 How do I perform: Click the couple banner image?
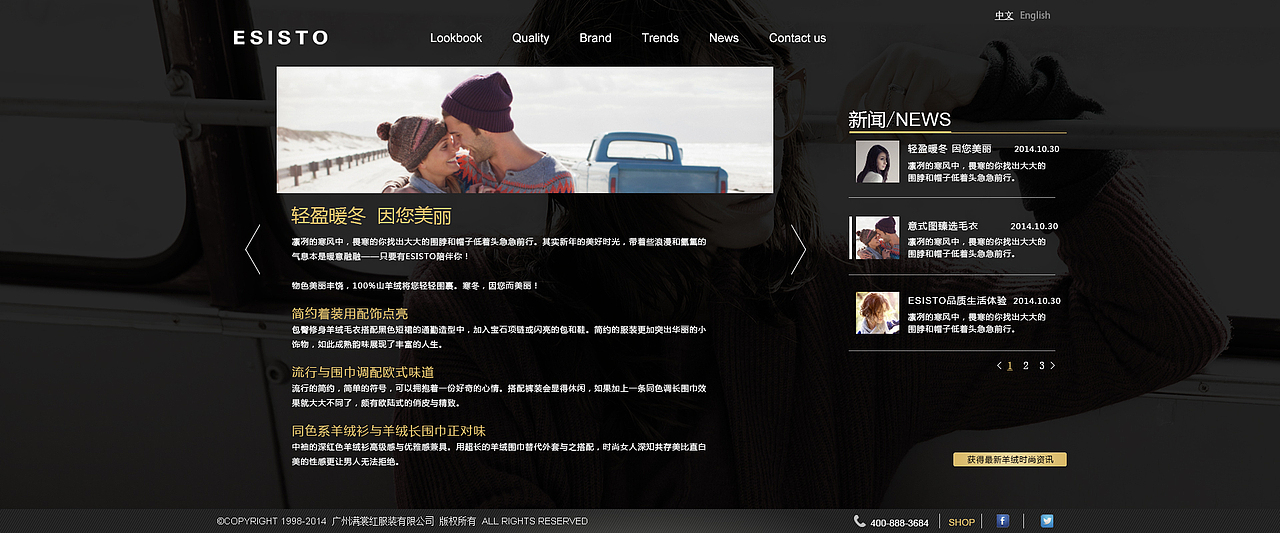pos(525,130)
